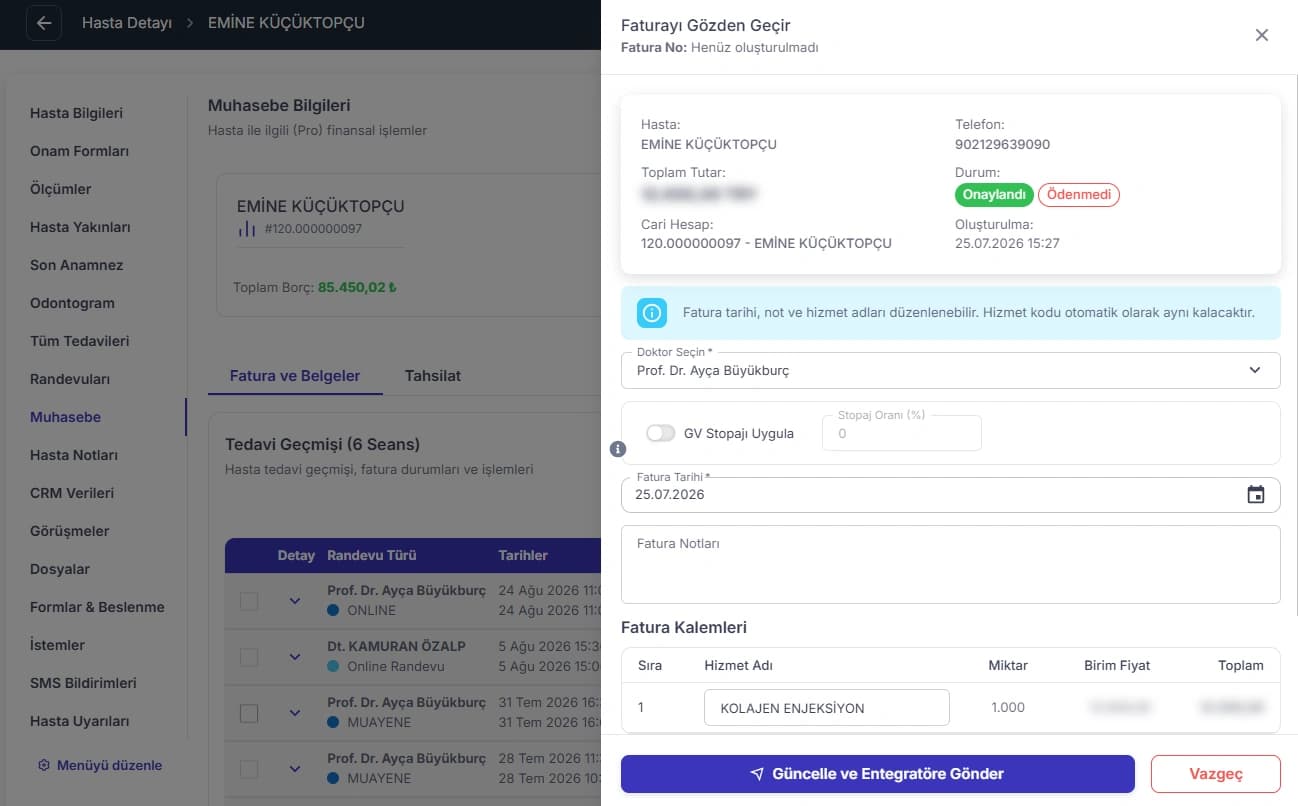1298x806 pixels.
Task: Open CRM Verileri in the sidebar
Action: click(72, 493)
